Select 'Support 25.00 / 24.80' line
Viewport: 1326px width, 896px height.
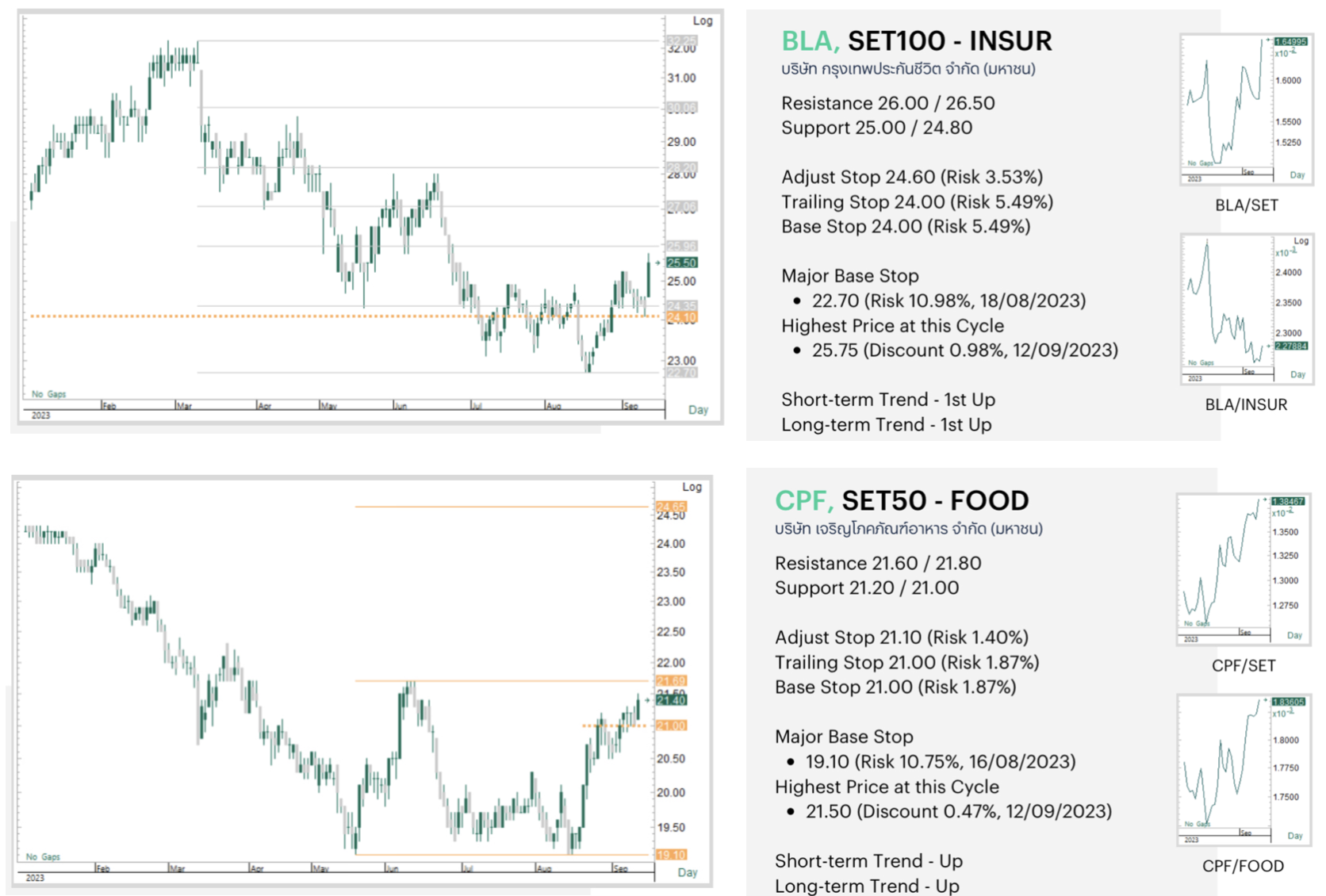[876, 128]
